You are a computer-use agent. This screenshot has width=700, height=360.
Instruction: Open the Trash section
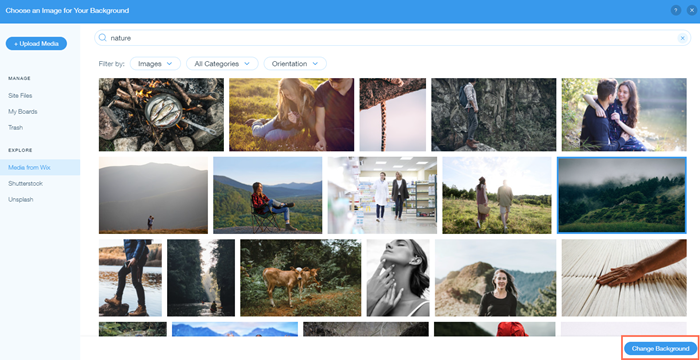[x=15, y=128]
